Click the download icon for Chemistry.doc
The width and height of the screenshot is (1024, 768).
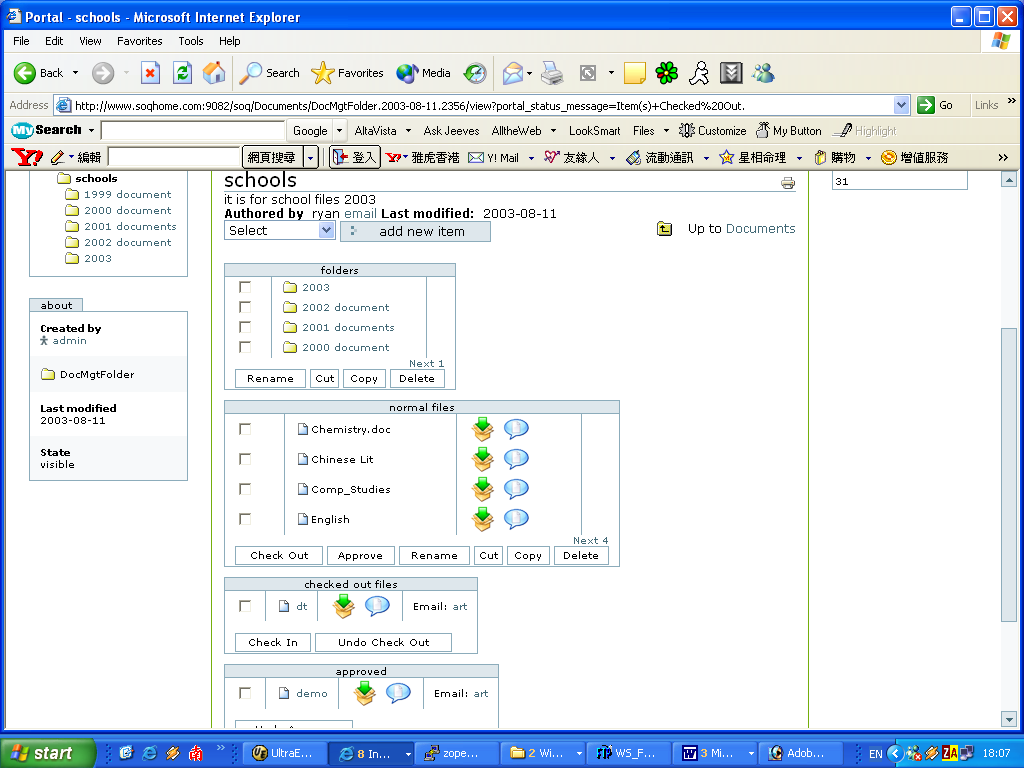483,429
